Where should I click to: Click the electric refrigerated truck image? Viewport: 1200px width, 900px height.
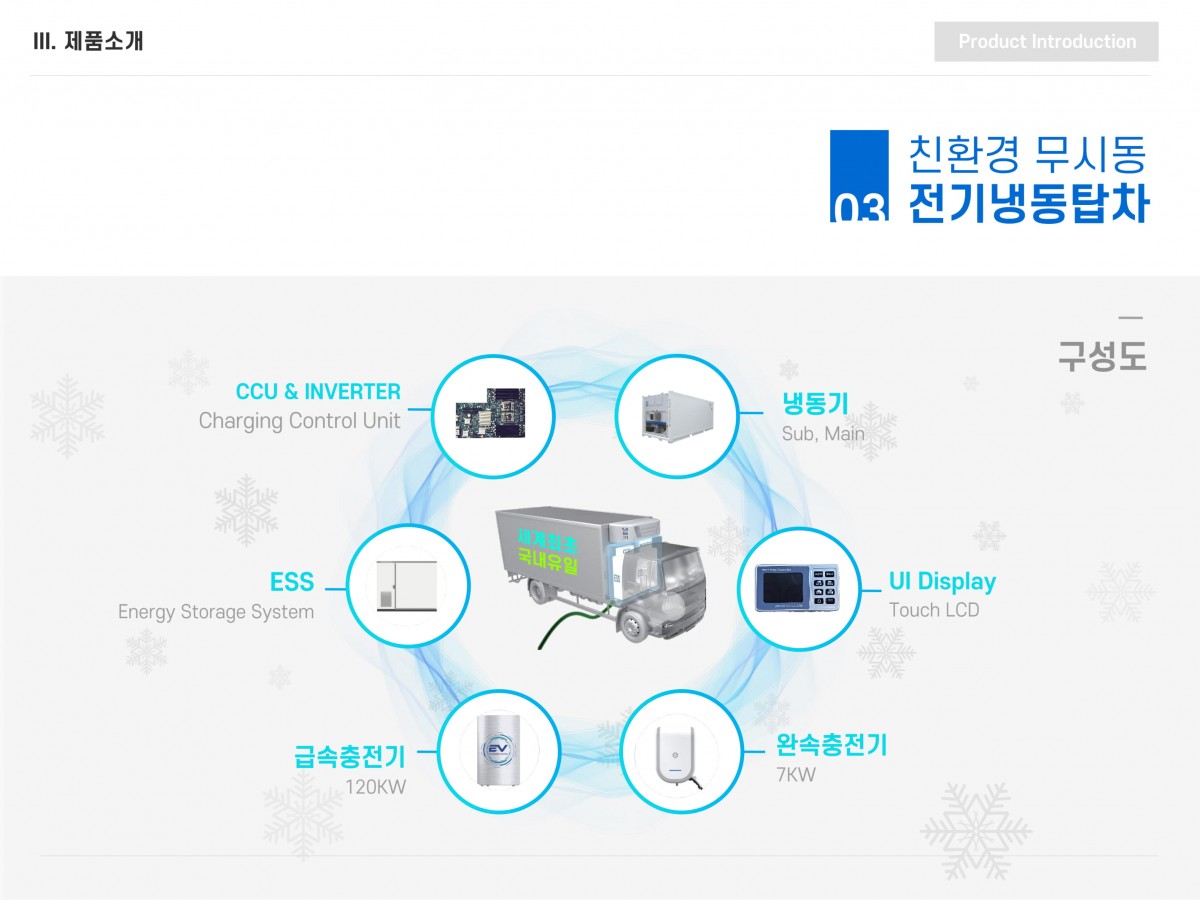600,575
